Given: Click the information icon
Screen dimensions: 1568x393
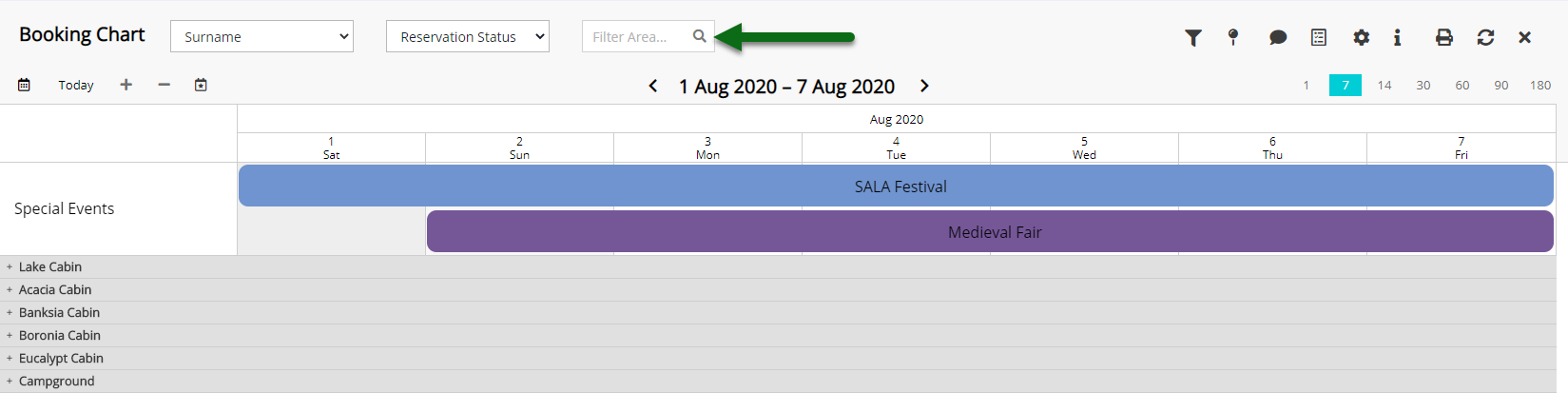Looking at the screenshot, I should (x=1397, y=37).
